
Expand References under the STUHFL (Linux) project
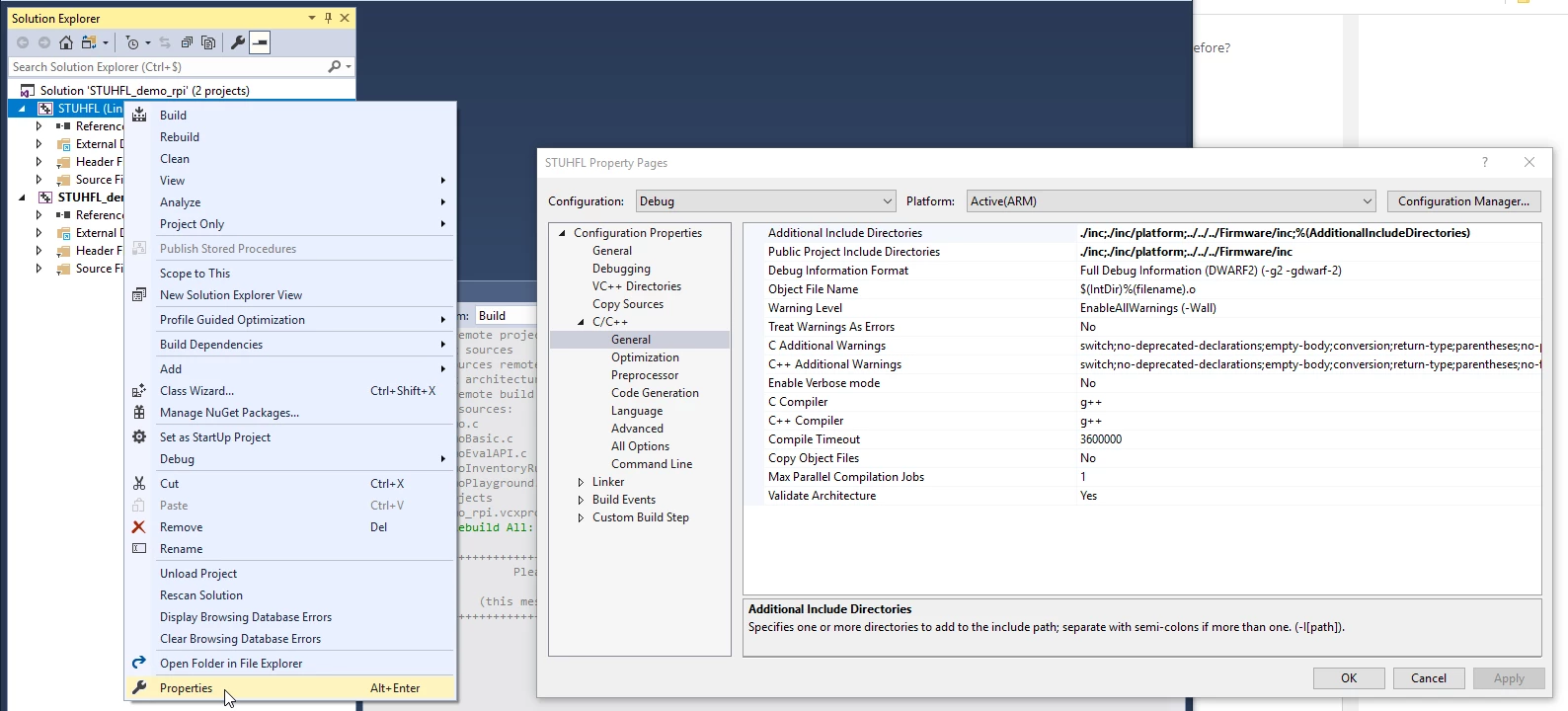point(39,126)
